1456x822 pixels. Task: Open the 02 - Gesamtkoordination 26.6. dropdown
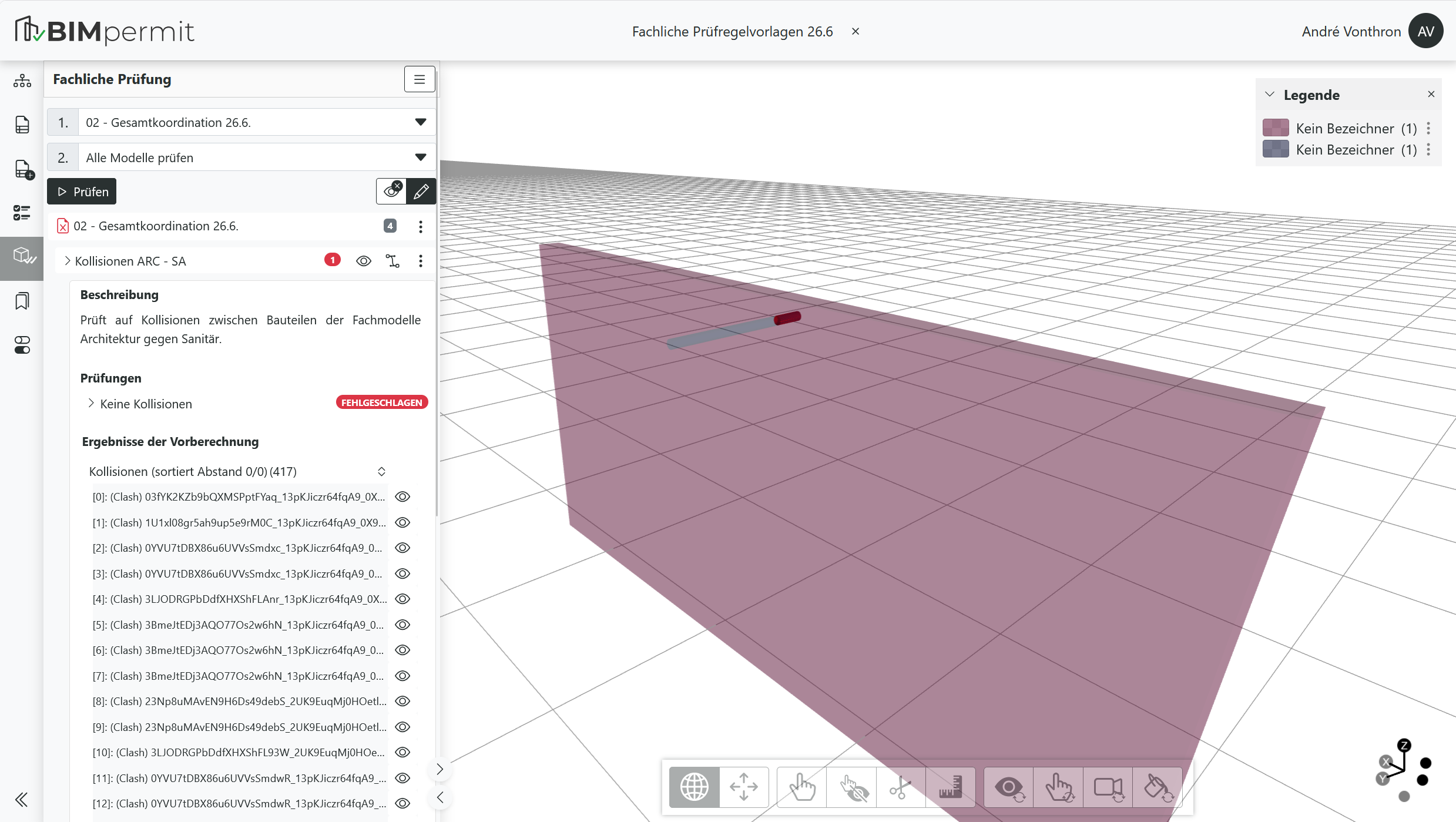241,122
